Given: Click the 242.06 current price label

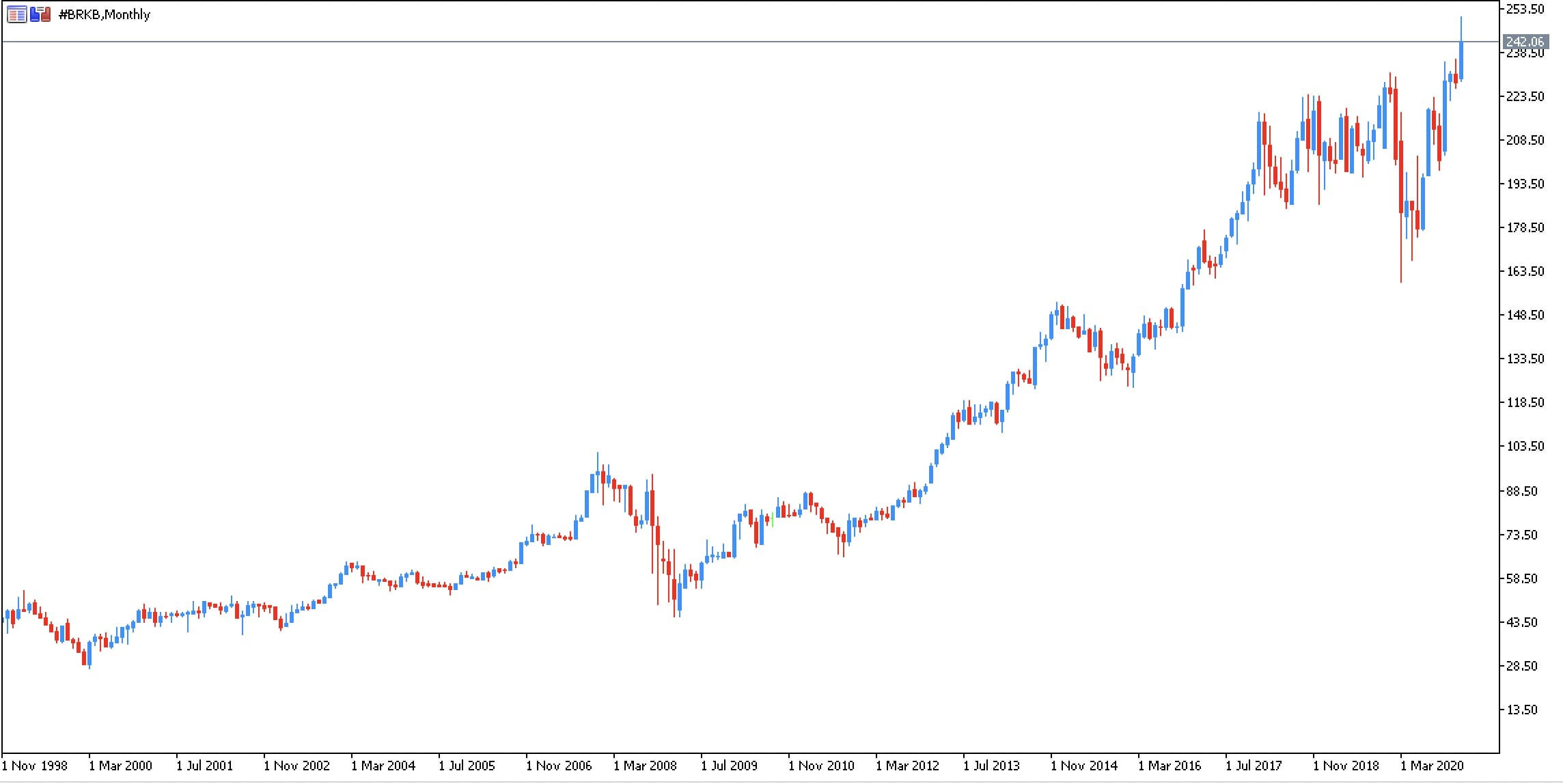Looking at the screenshot, I should click(1524, 42).
